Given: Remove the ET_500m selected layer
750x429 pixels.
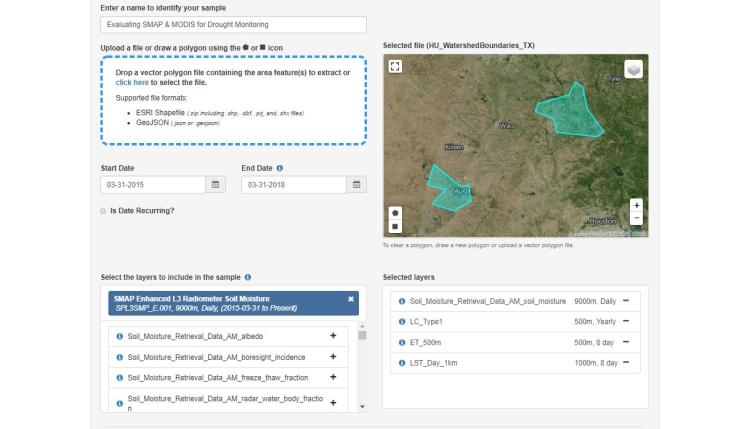Looking at the screenshot, I should click(626, 342).
